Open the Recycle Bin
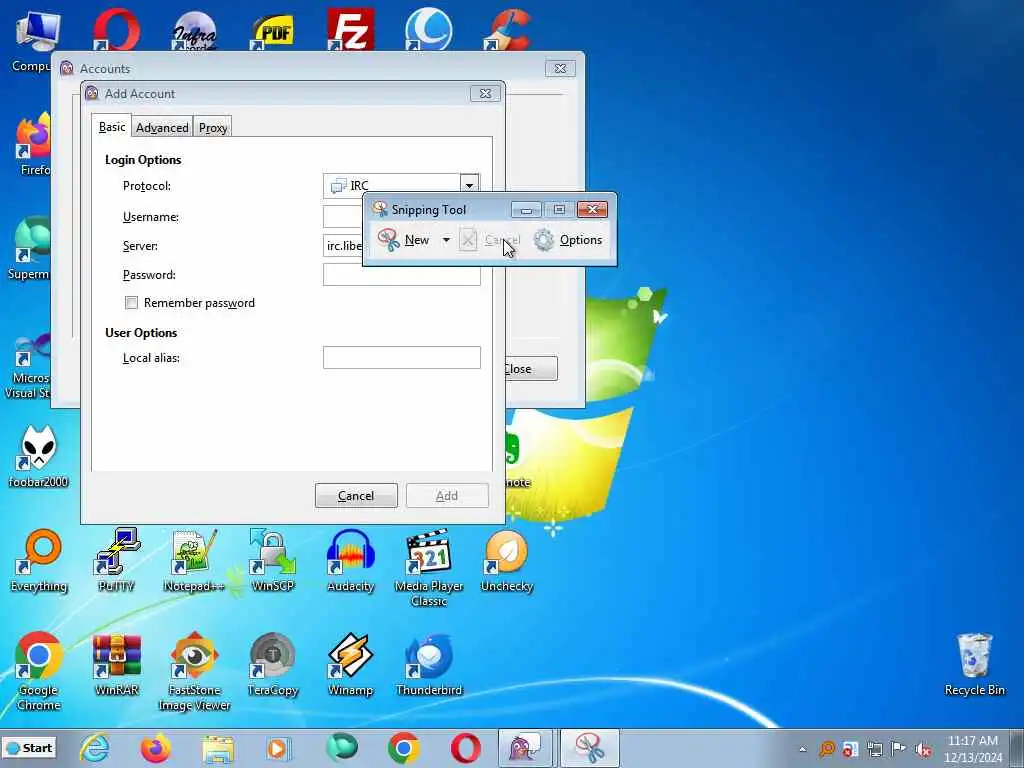The width and height of the screenshot is (1024, 768). coord(974,665)
